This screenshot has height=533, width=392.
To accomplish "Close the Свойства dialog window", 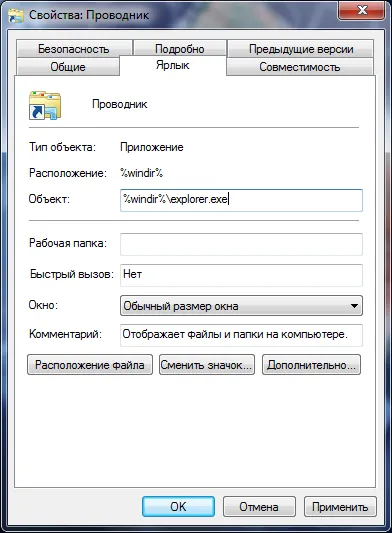I will [x=362, y=10].
